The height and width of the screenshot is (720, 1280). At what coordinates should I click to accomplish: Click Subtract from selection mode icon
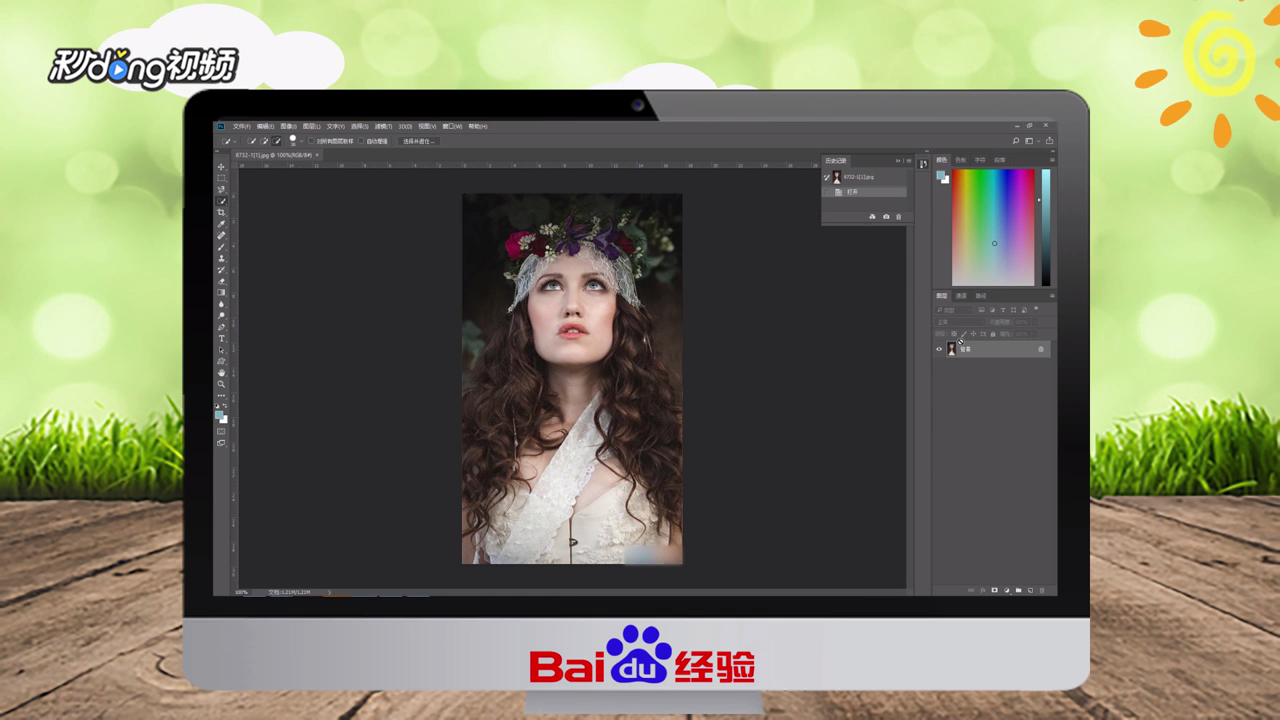coord(276,141)
